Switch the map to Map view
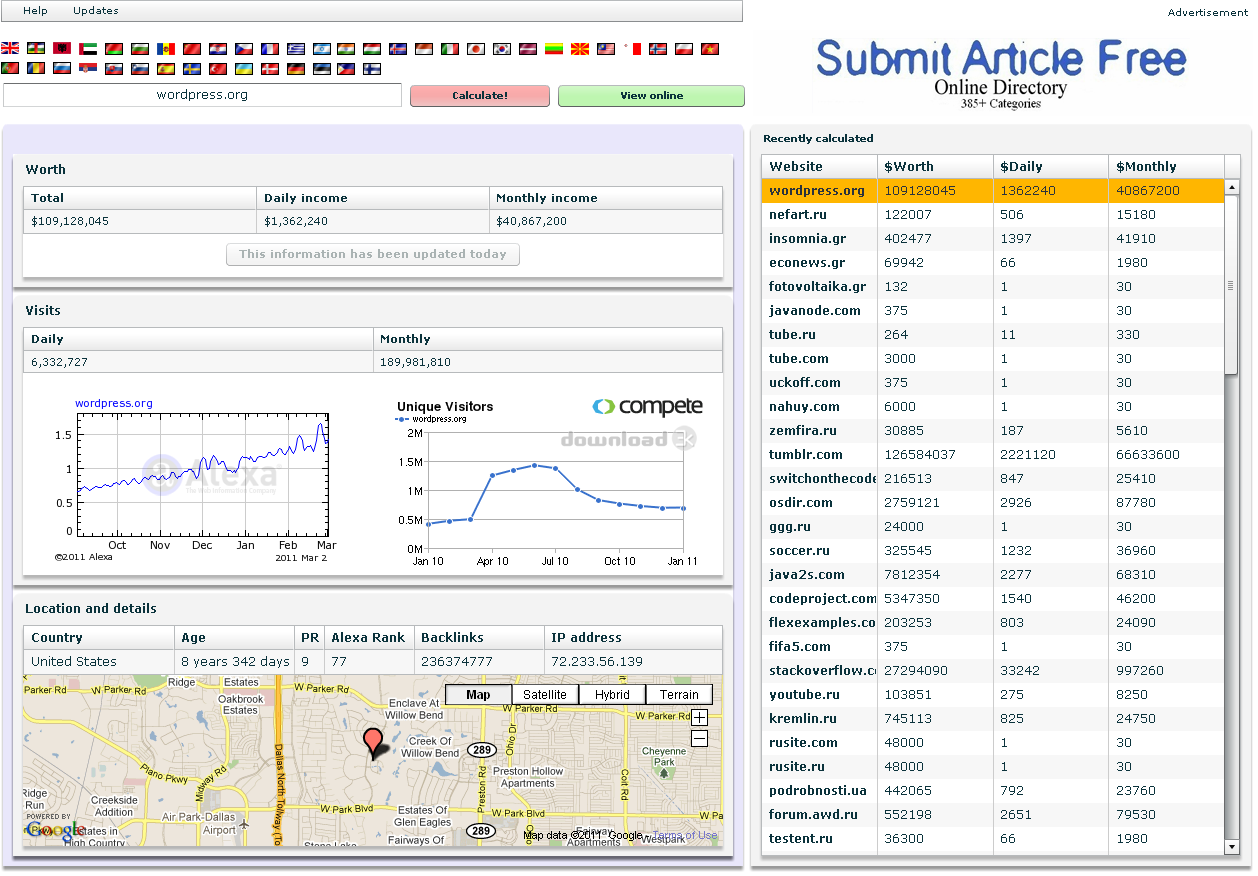Viewport: 1258px width, 876px height. pyautogui.click(x=478, y=695)
